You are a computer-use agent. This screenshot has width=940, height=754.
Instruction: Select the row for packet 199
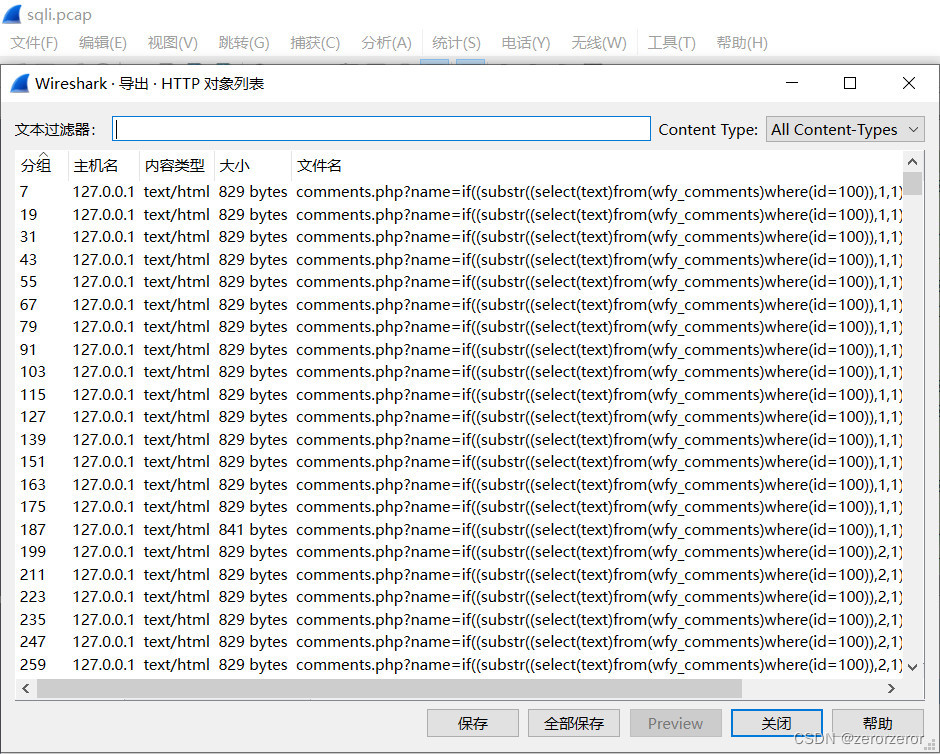pyautogui.click(x=459, y=551)
